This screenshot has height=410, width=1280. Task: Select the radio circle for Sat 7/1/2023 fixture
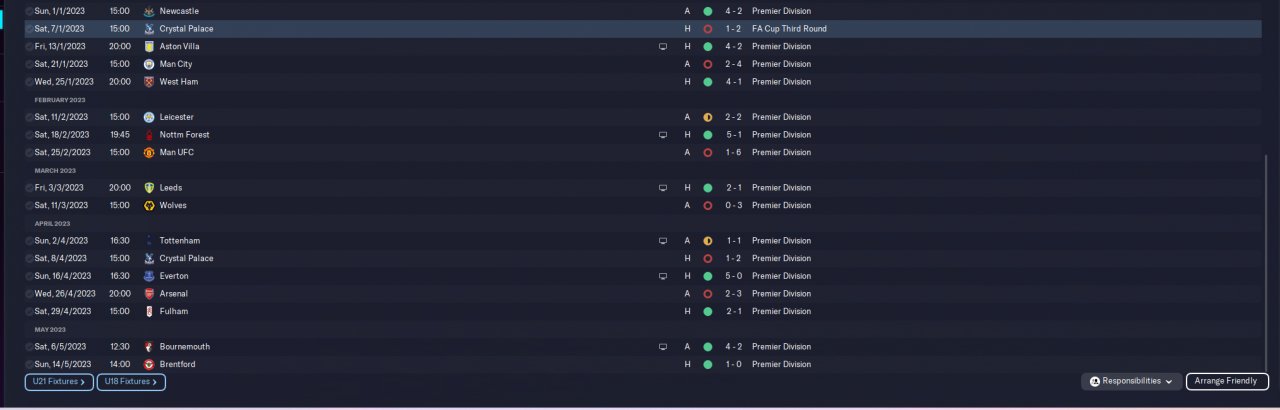29,29
